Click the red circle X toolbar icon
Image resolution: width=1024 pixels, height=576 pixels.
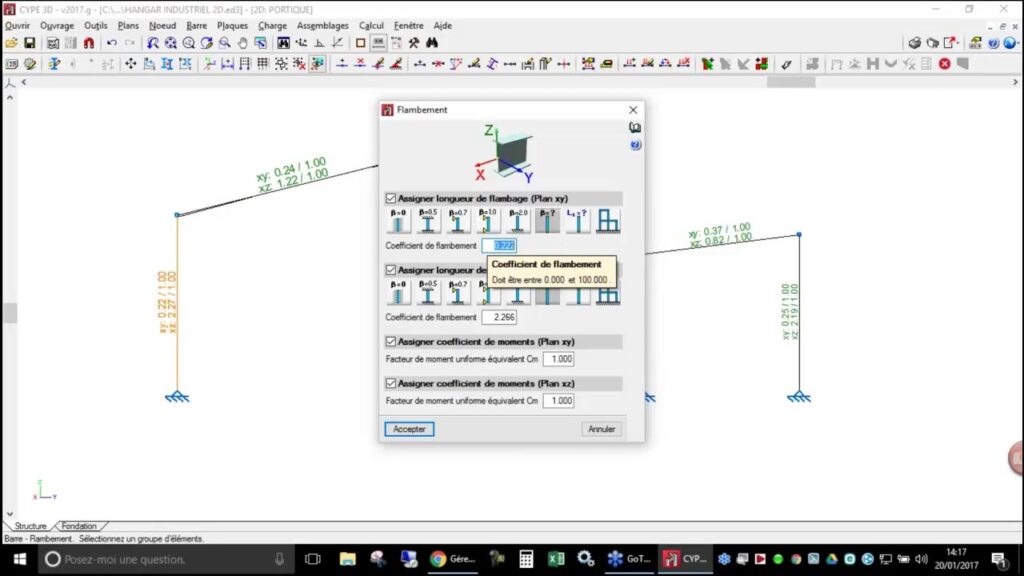(944, 64)
